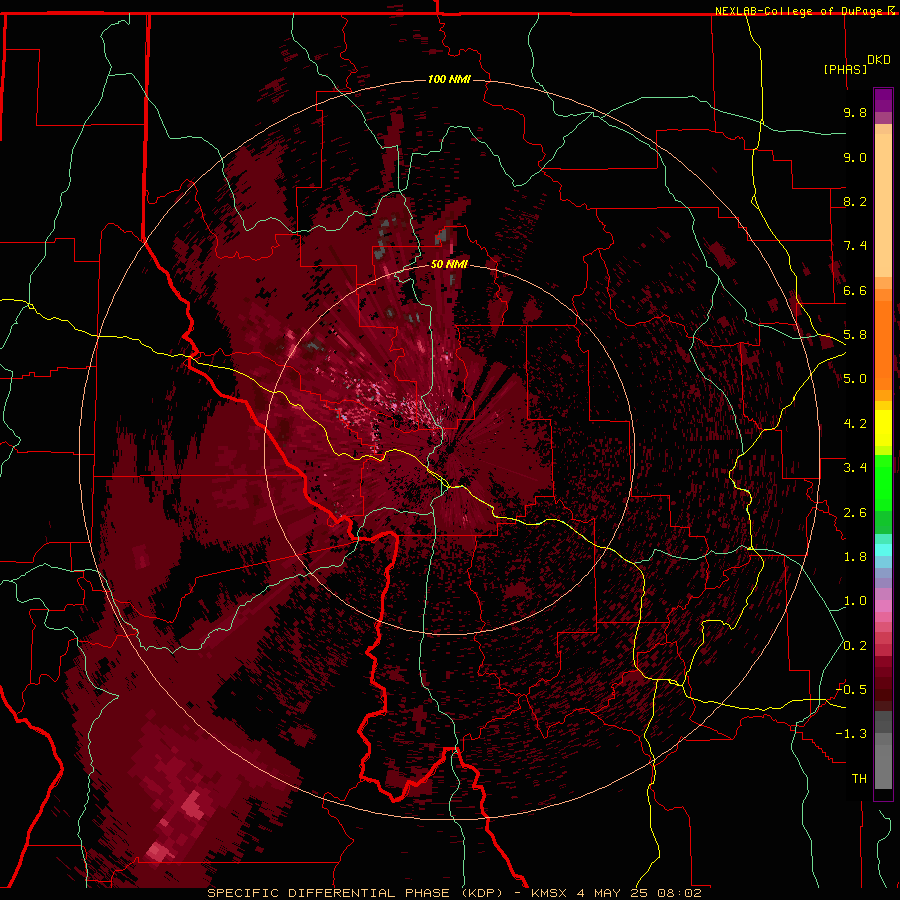Click the 0.2 value on color scale
The height and width of the screenshot is (900, 900).
point(855,646)
